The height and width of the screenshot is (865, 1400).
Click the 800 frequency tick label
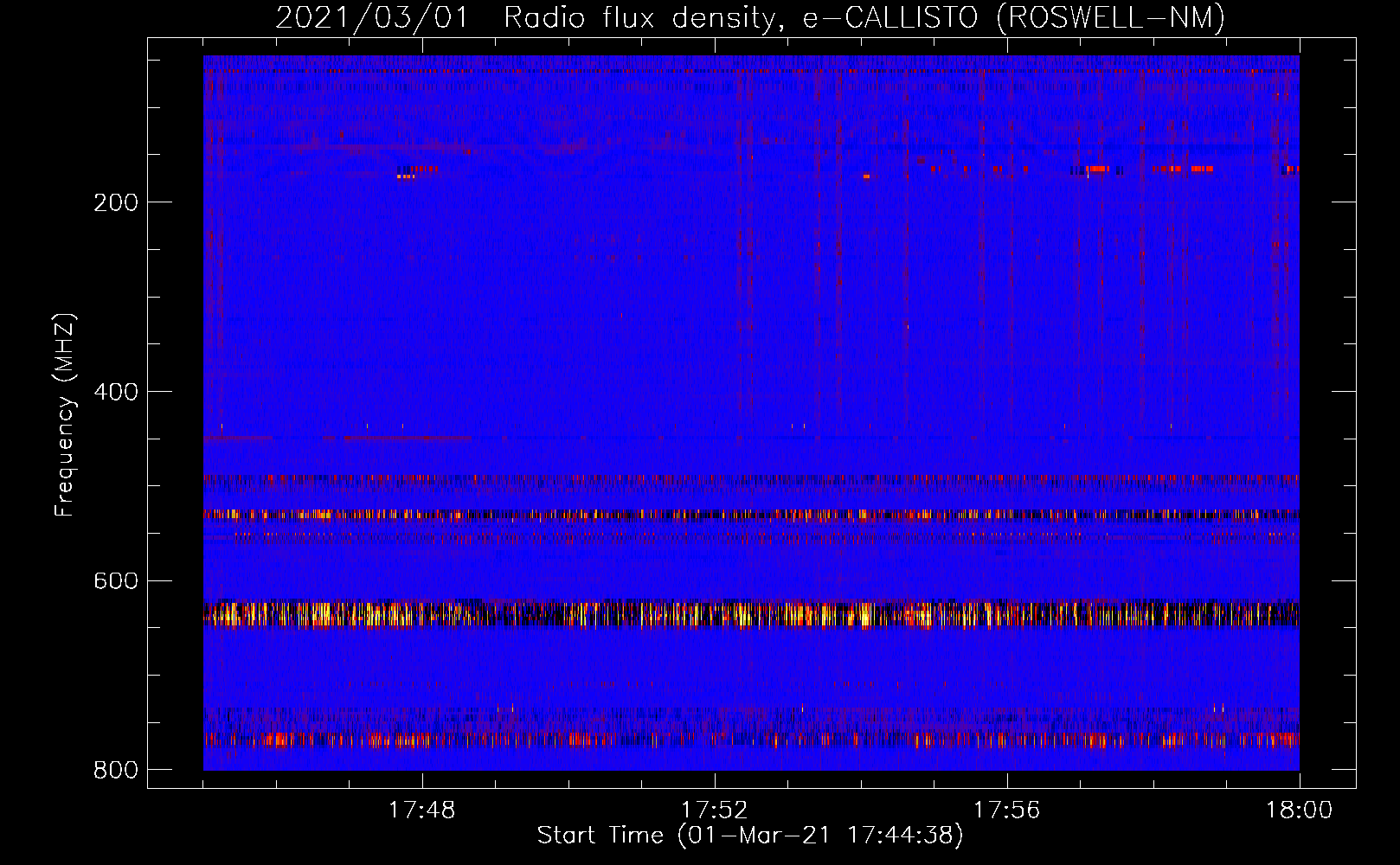tap(116, 770)
